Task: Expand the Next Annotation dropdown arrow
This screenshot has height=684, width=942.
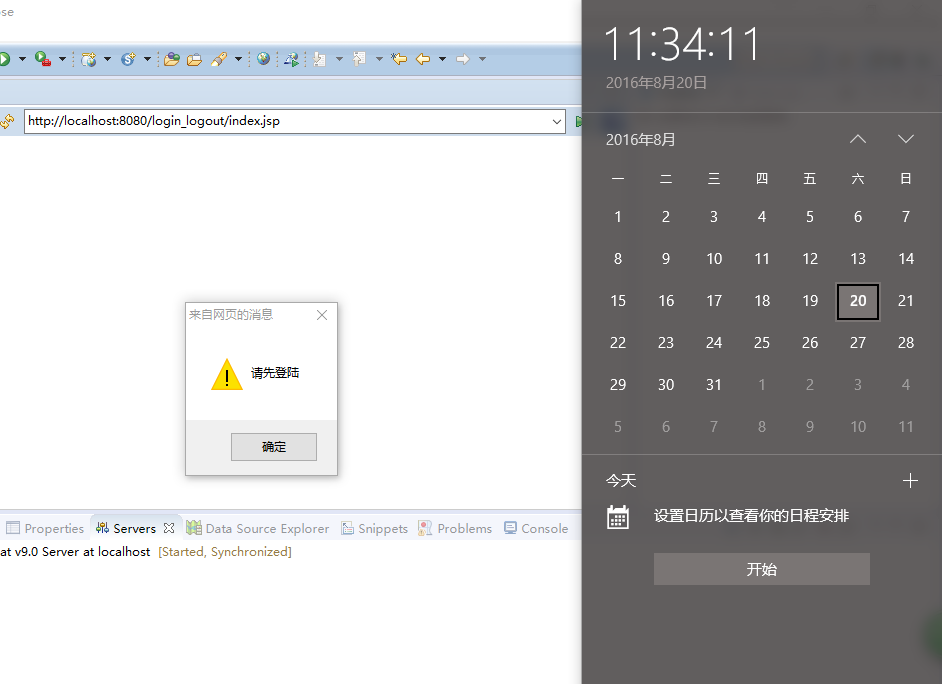Action: click(x=339, y=59)
